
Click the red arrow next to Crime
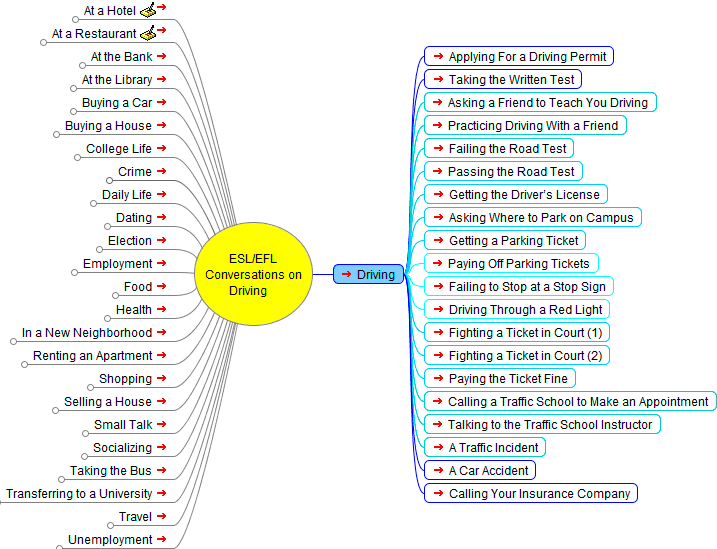pyautogui.click(x=162, y=172)
